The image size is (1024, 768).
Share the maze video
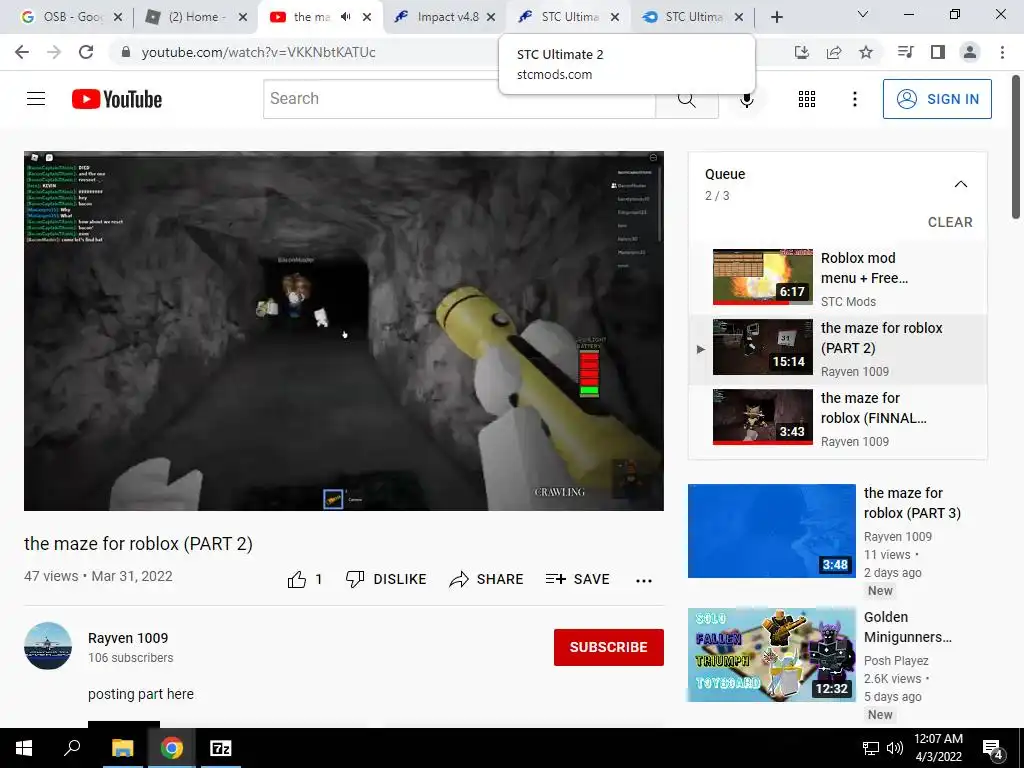tap(487, 579)
